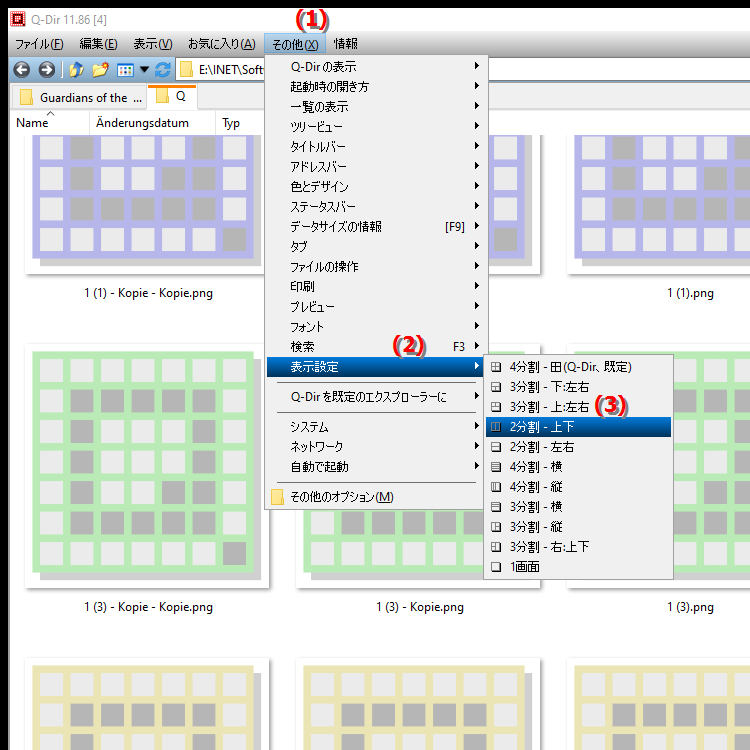Open the ファイルの操作 menu entry
The height and width of the screenshot is (750, 750).
(x=377, y=266)
